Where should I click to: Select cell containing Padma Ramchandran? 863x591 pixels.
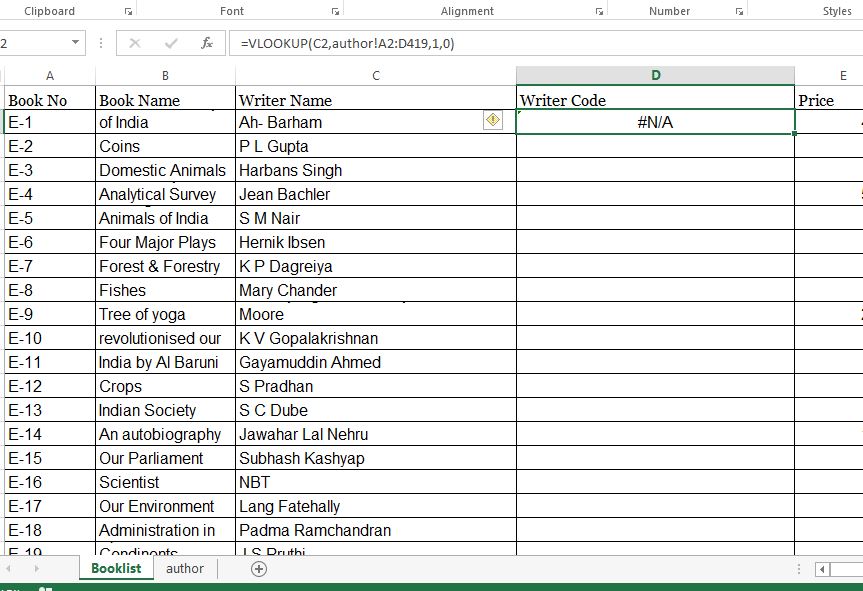coord(376,530)
